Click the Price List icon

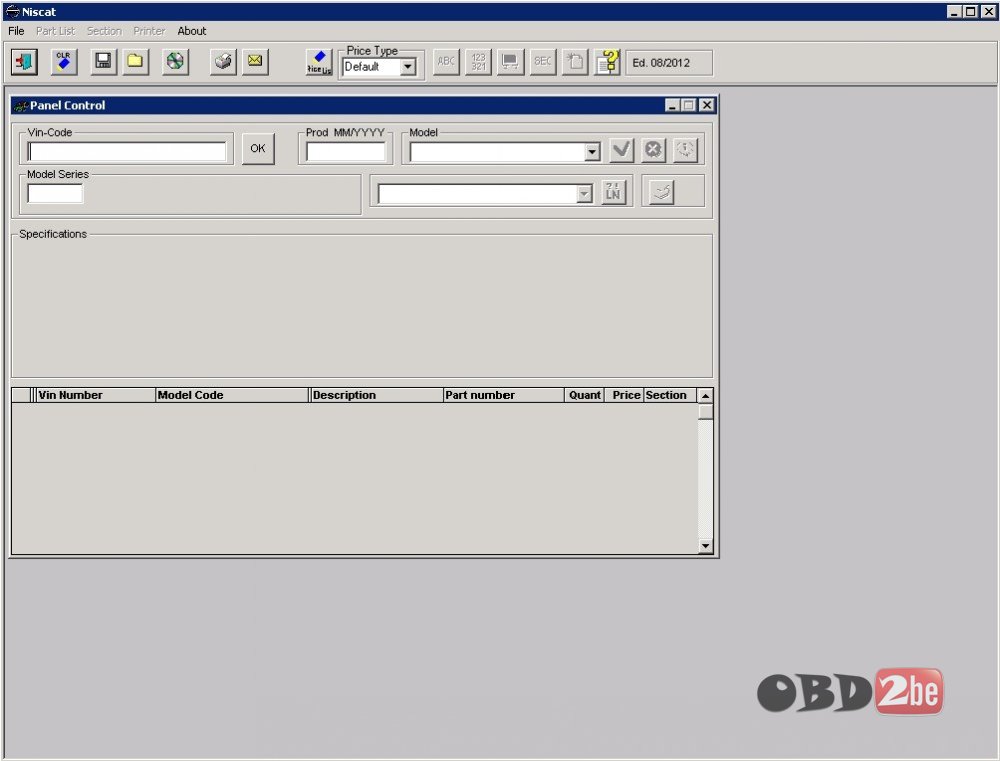(x=319, y=63)
